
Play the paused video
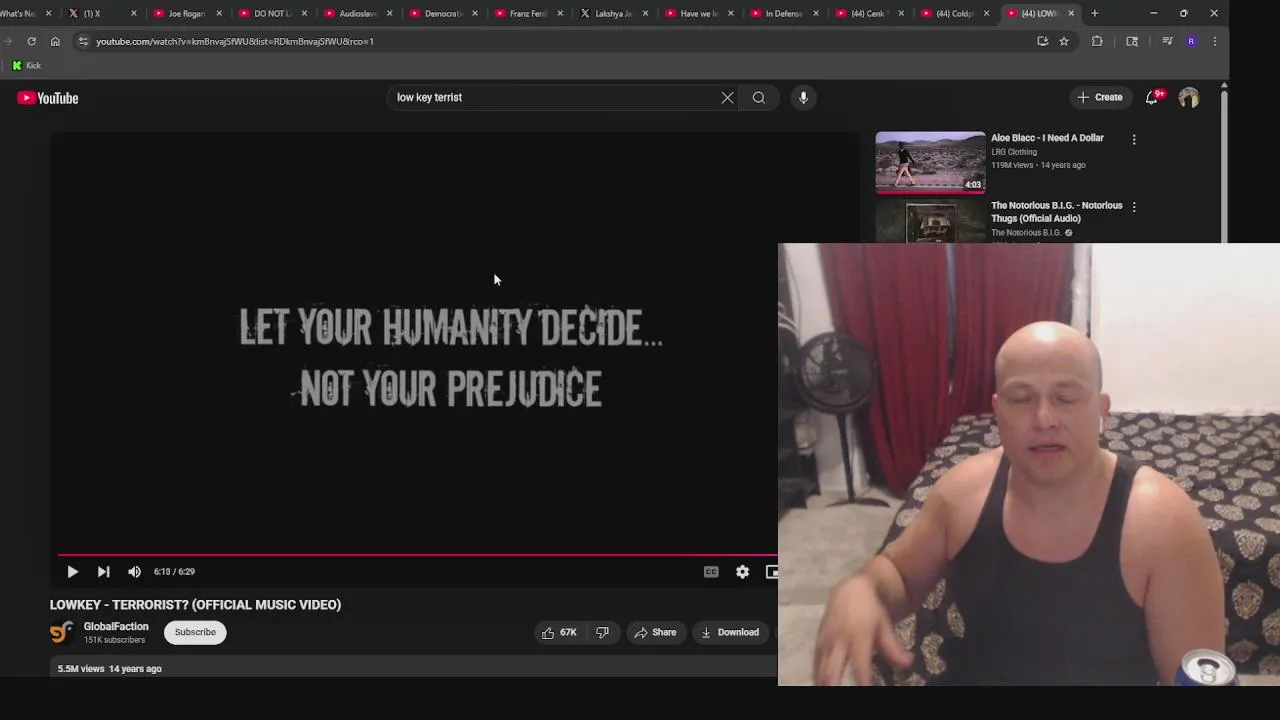click(x=72, y=572)
